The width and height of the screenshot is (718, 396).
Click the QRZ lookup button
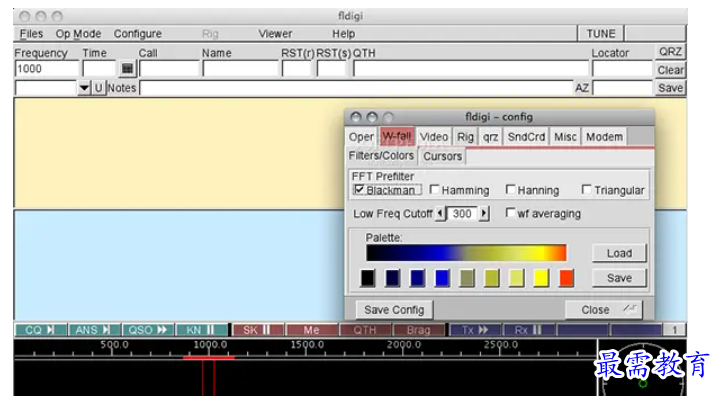[x=670, y=52]
